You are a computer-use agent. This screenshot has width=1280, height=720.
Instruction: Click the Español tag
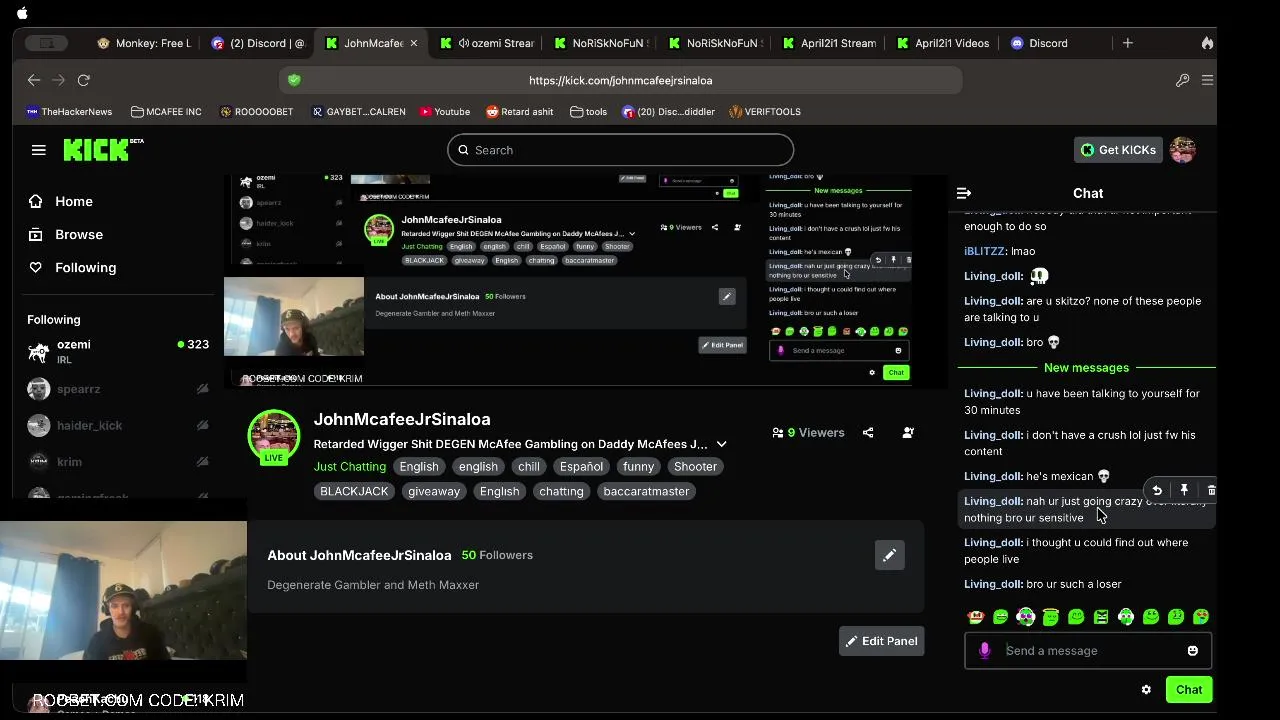pyautogui.click(x=581, y=467)
